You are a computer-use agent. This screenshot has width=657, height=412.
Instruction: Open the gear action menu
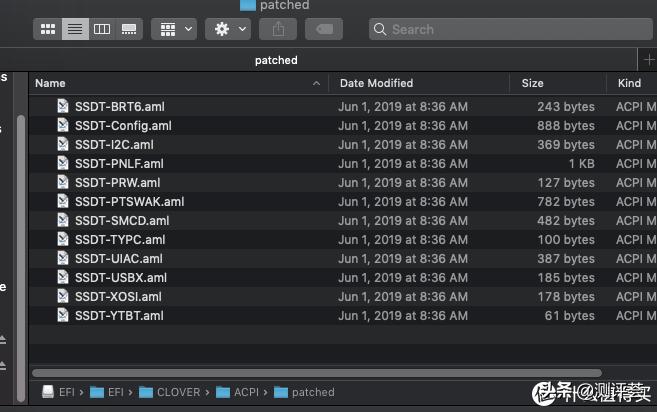tap(228, 29)
